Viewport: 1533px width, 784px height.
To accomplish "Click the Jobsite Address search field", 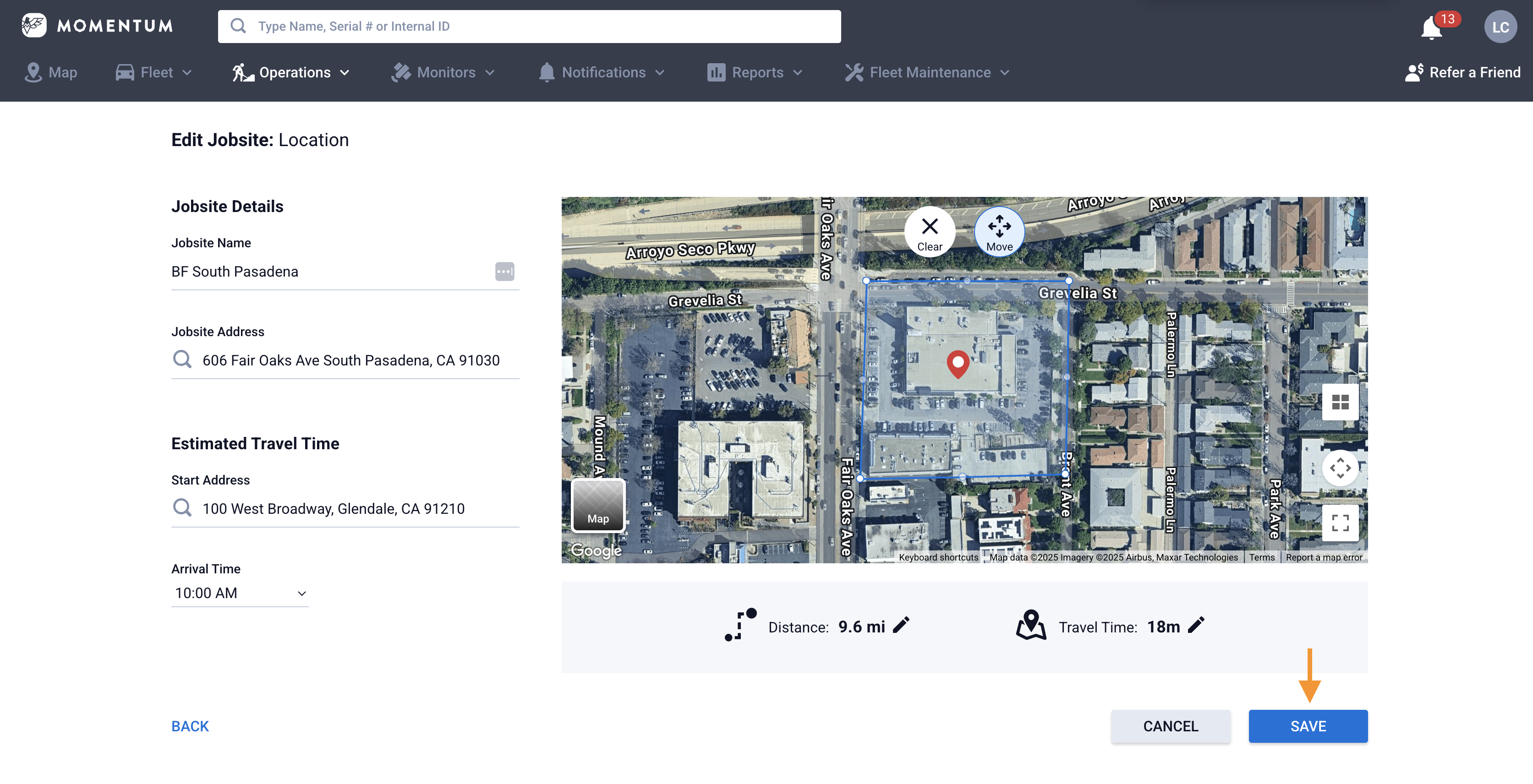I will coord(350,360).
